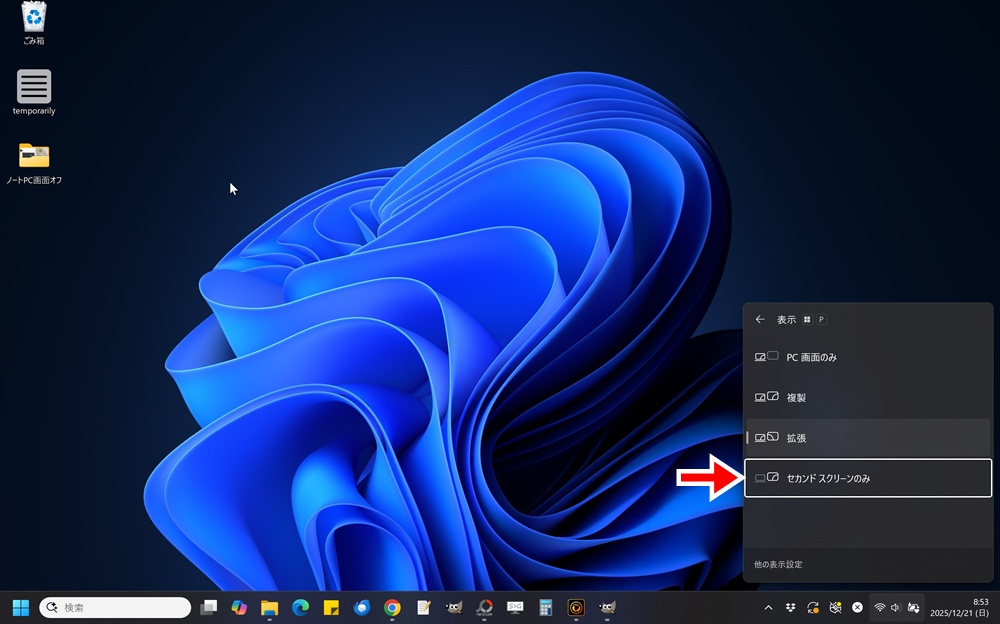Click the taskbar 検索 search box
Screen dimensions: 1000x624
[x=115, y=607]
